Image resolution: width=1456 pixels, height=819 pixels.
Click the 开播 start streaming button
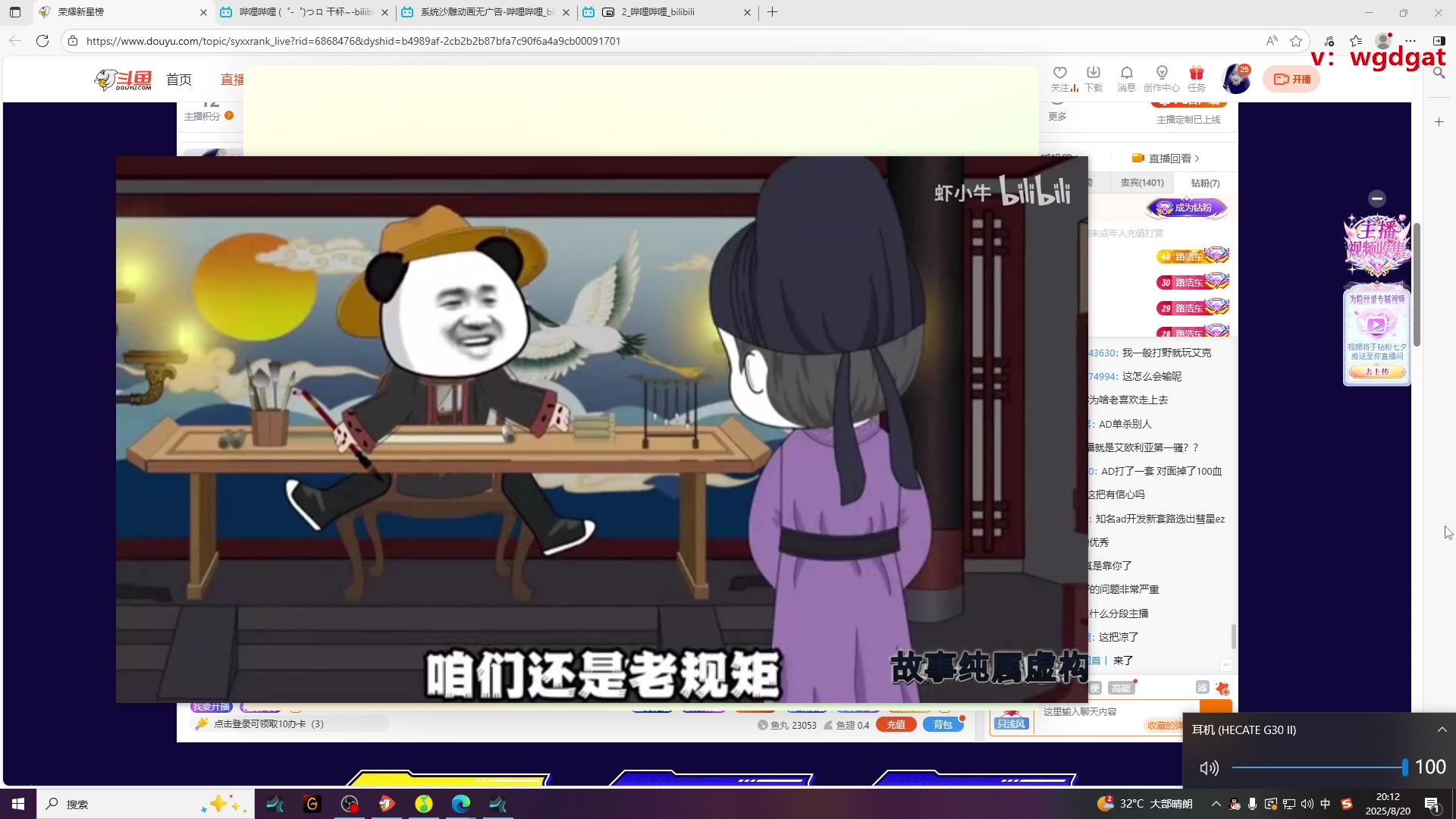click(1291, 79)
